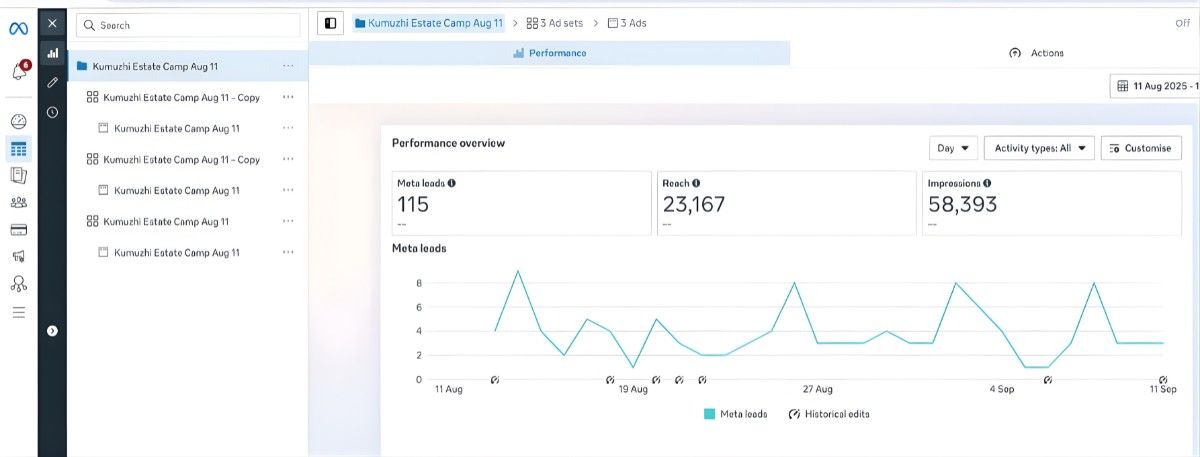
Task: Click the Meta logo icon
Action: pos(18,28)
